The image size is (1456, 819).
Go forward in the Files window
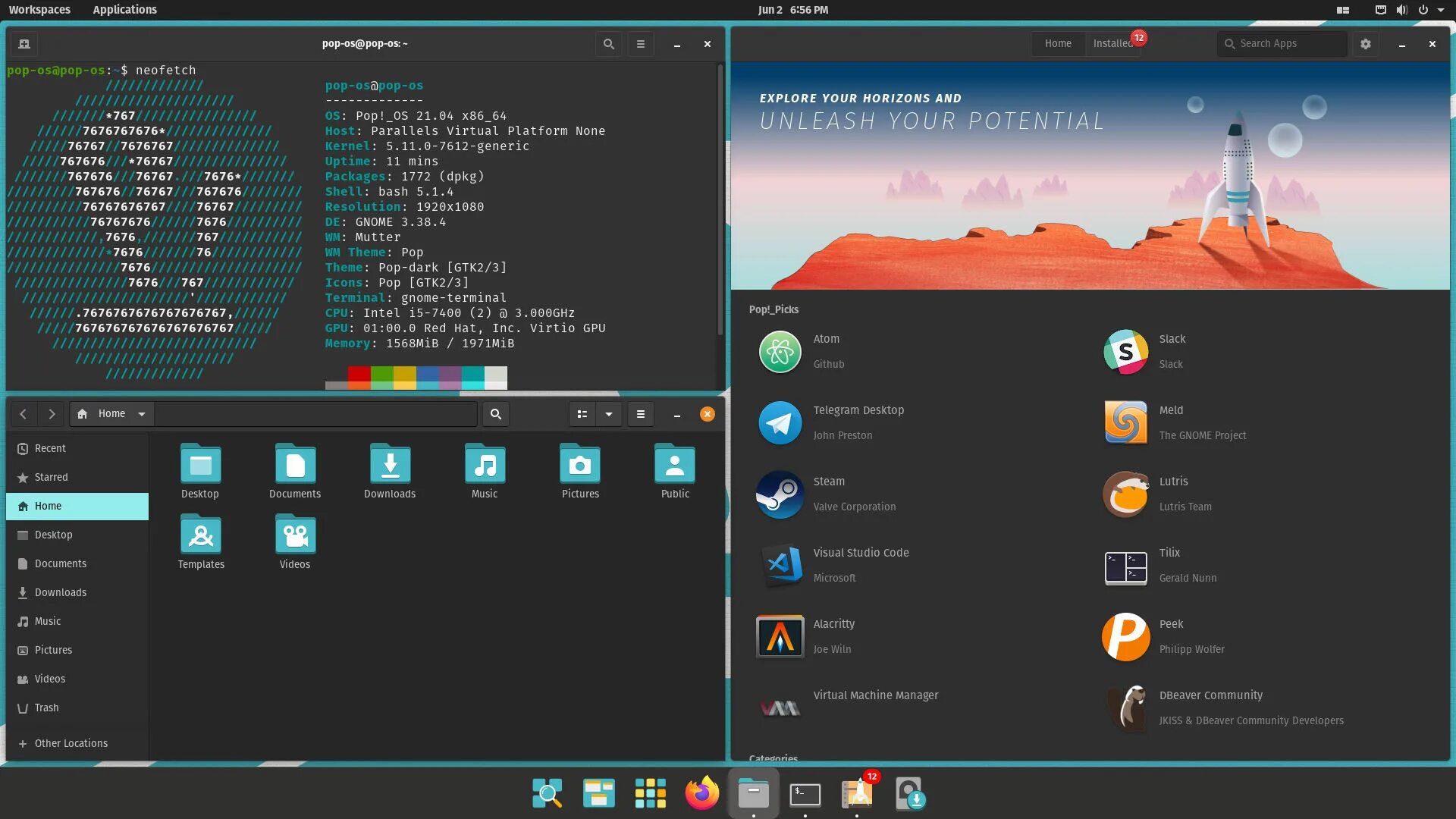[52, 414]
